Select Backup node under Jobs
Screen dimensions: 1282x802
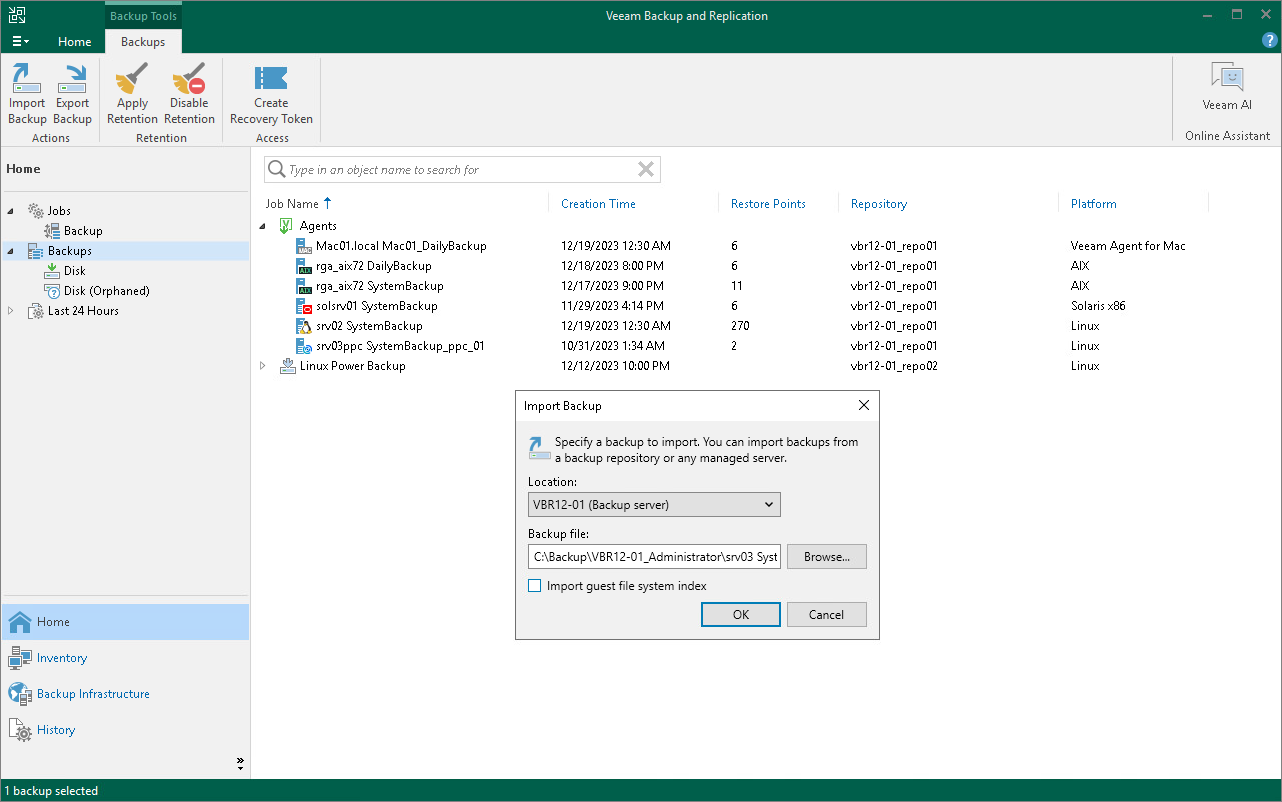(x=83, y=231)
